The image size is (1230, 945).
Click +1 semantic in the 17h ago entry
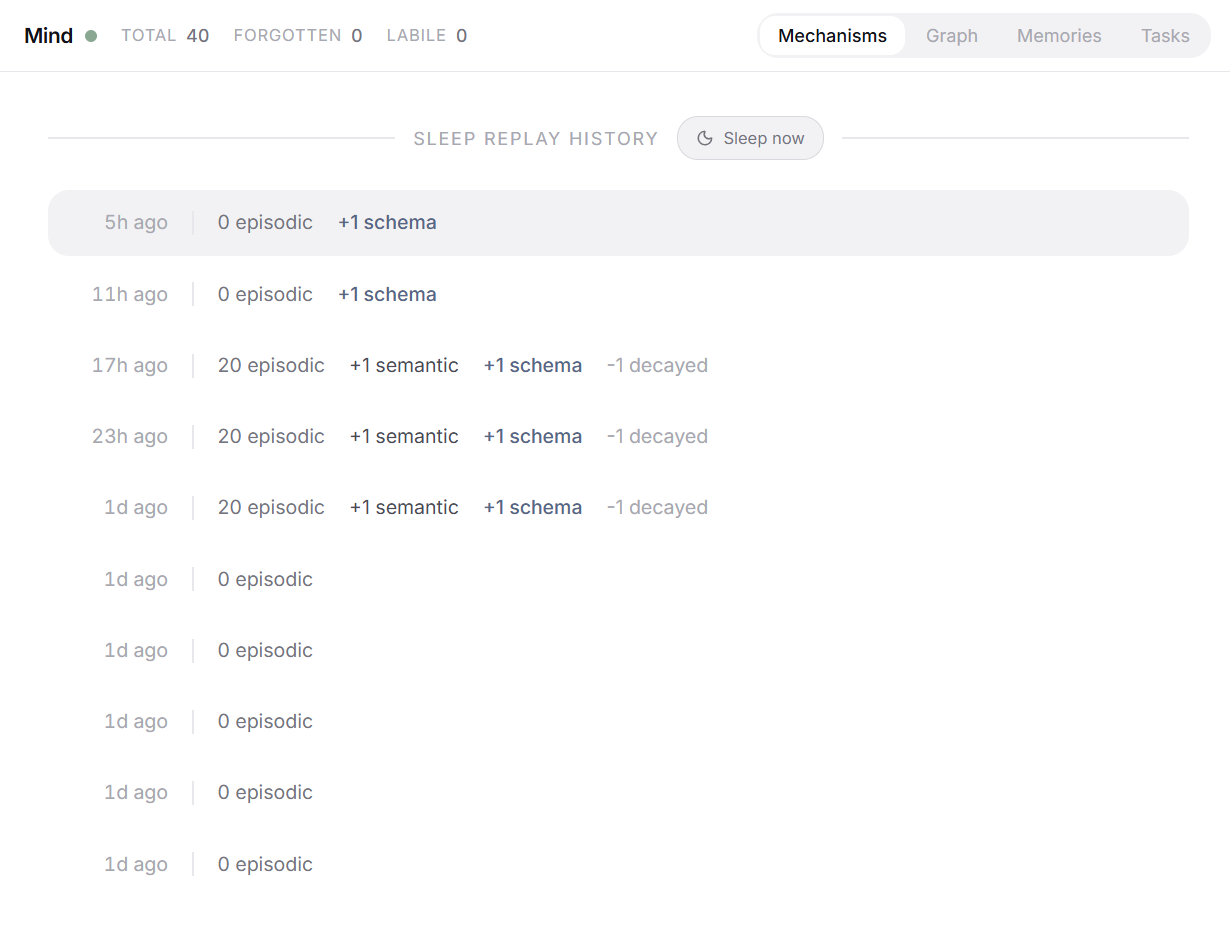tap(404, 365)
